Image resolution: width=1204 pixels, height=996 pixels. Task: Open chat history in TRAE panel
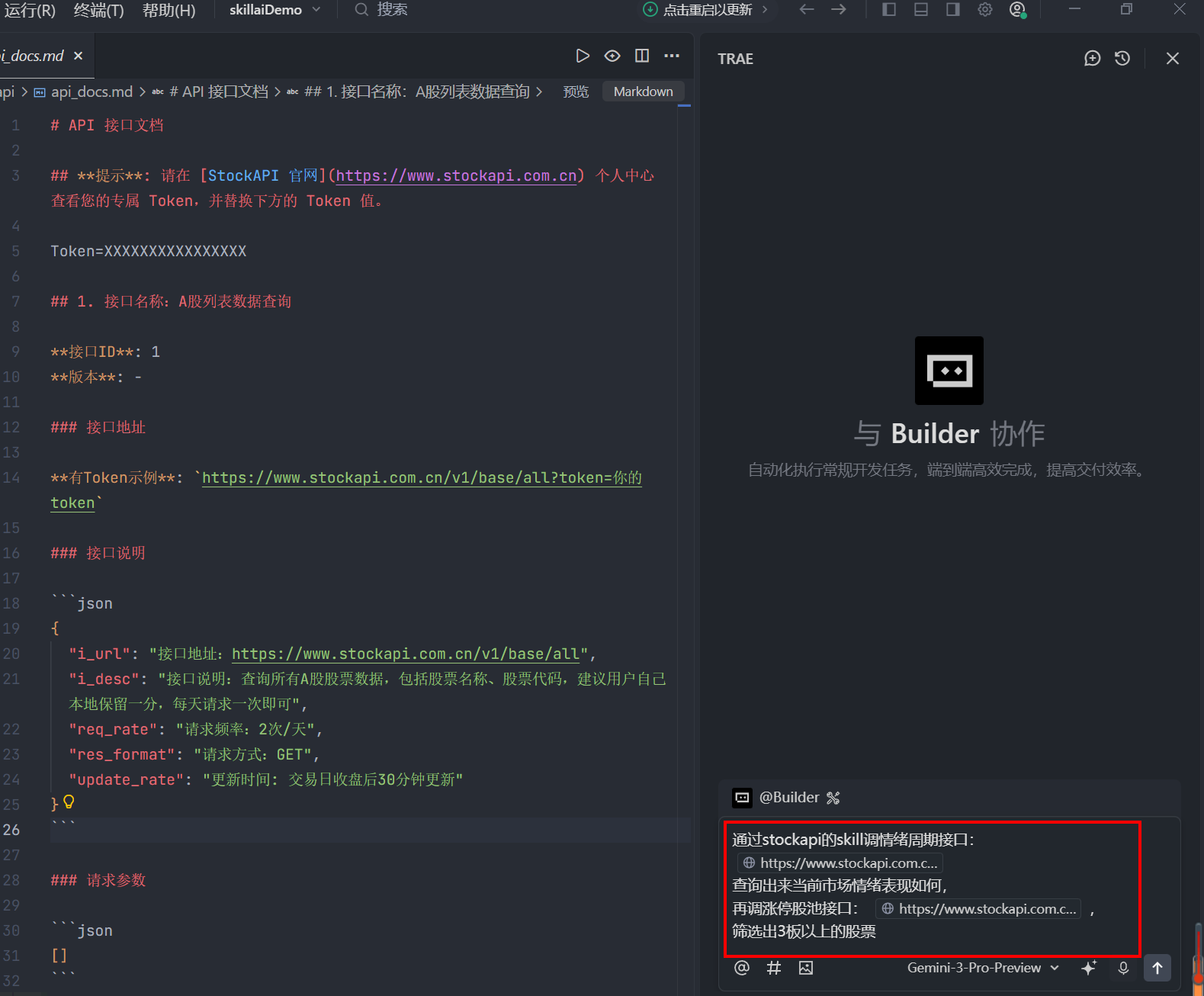pyautogui.click(x=1122, y=59)
